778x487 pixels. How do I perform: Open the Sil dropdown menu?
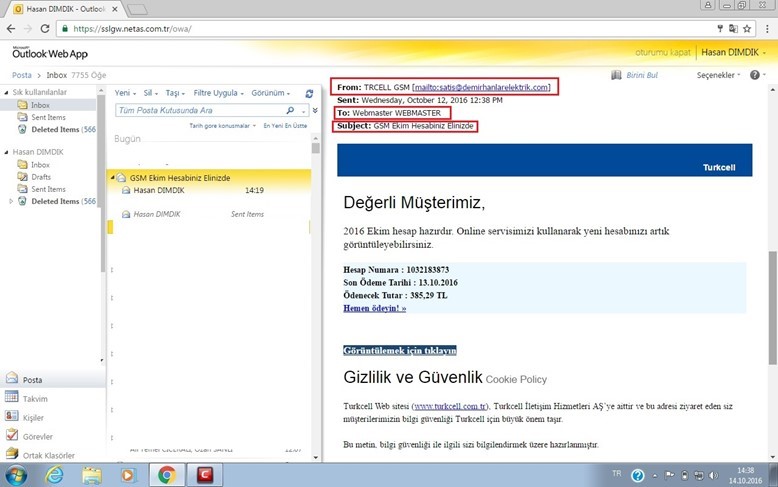(151, 93)
